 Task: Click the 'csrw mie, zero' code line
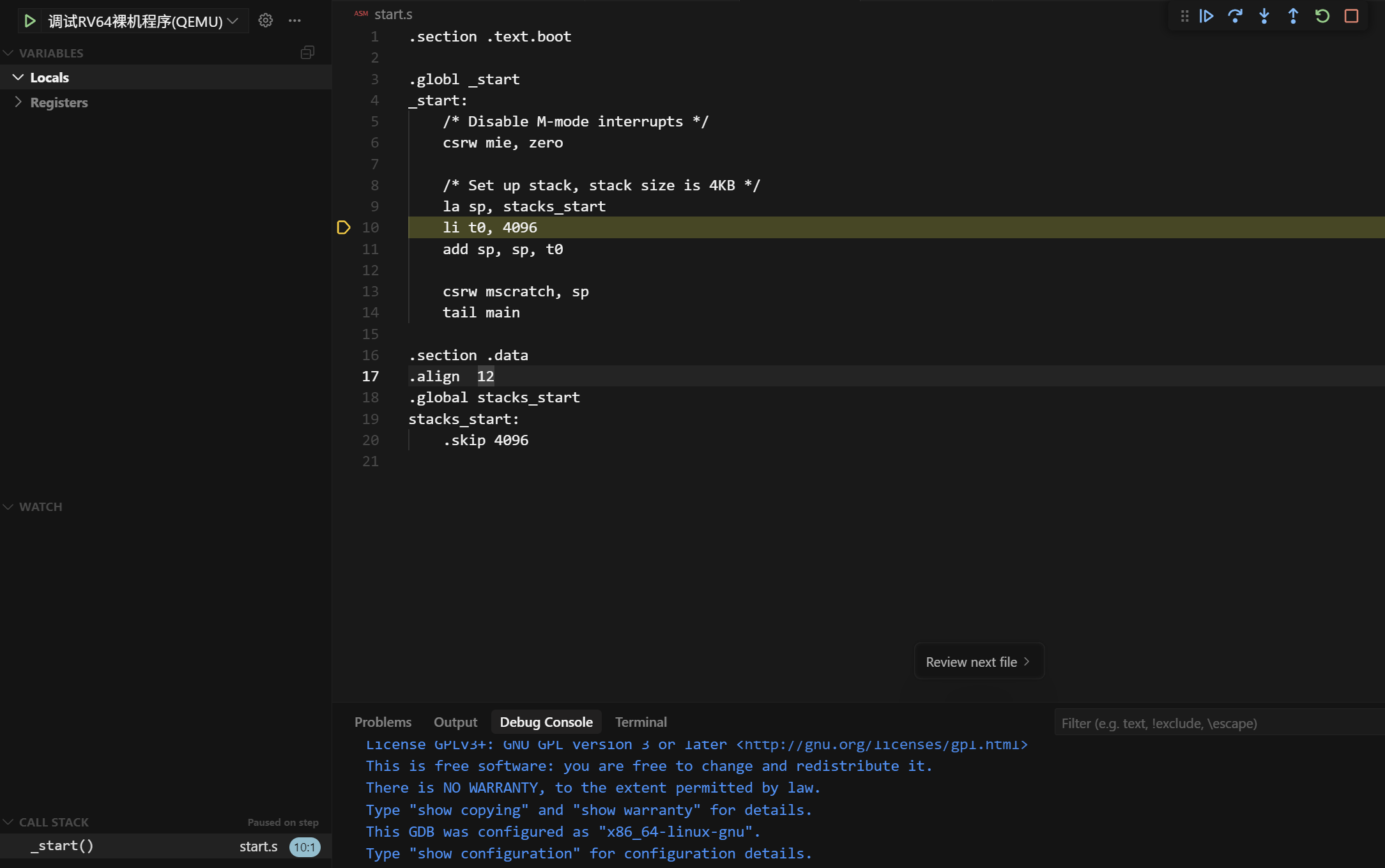click(503, 142)
